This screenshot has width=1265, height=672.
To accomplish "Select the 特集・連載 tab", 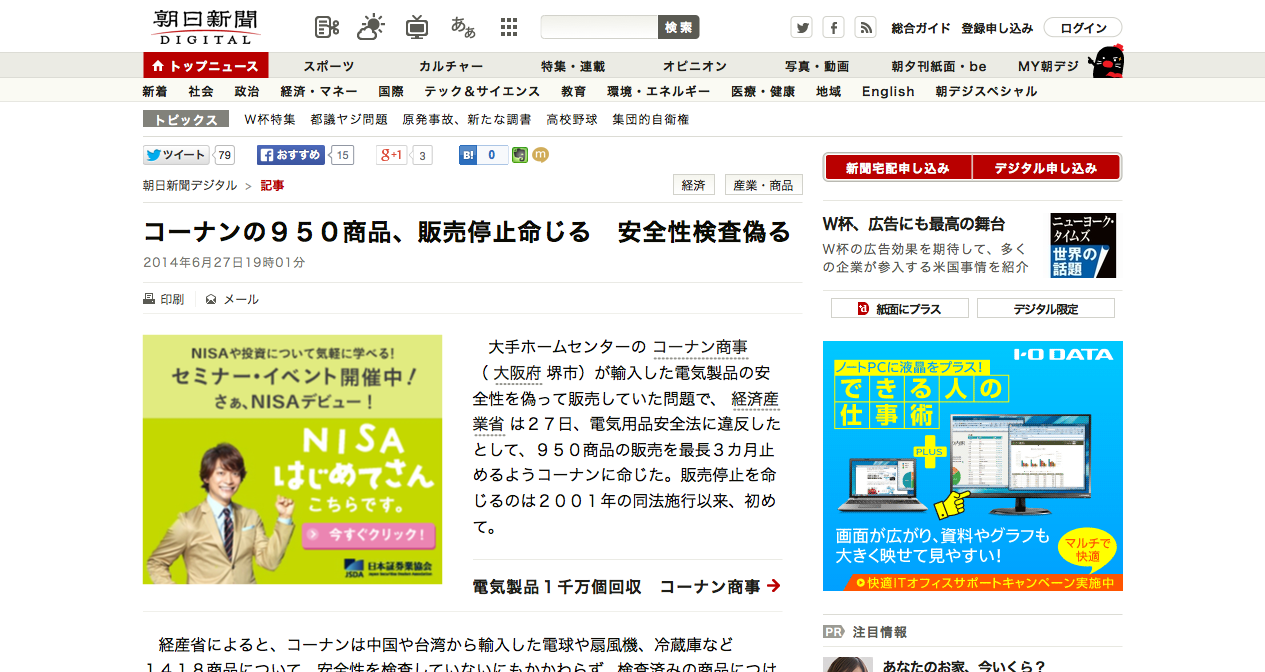I will pos(573,66).
